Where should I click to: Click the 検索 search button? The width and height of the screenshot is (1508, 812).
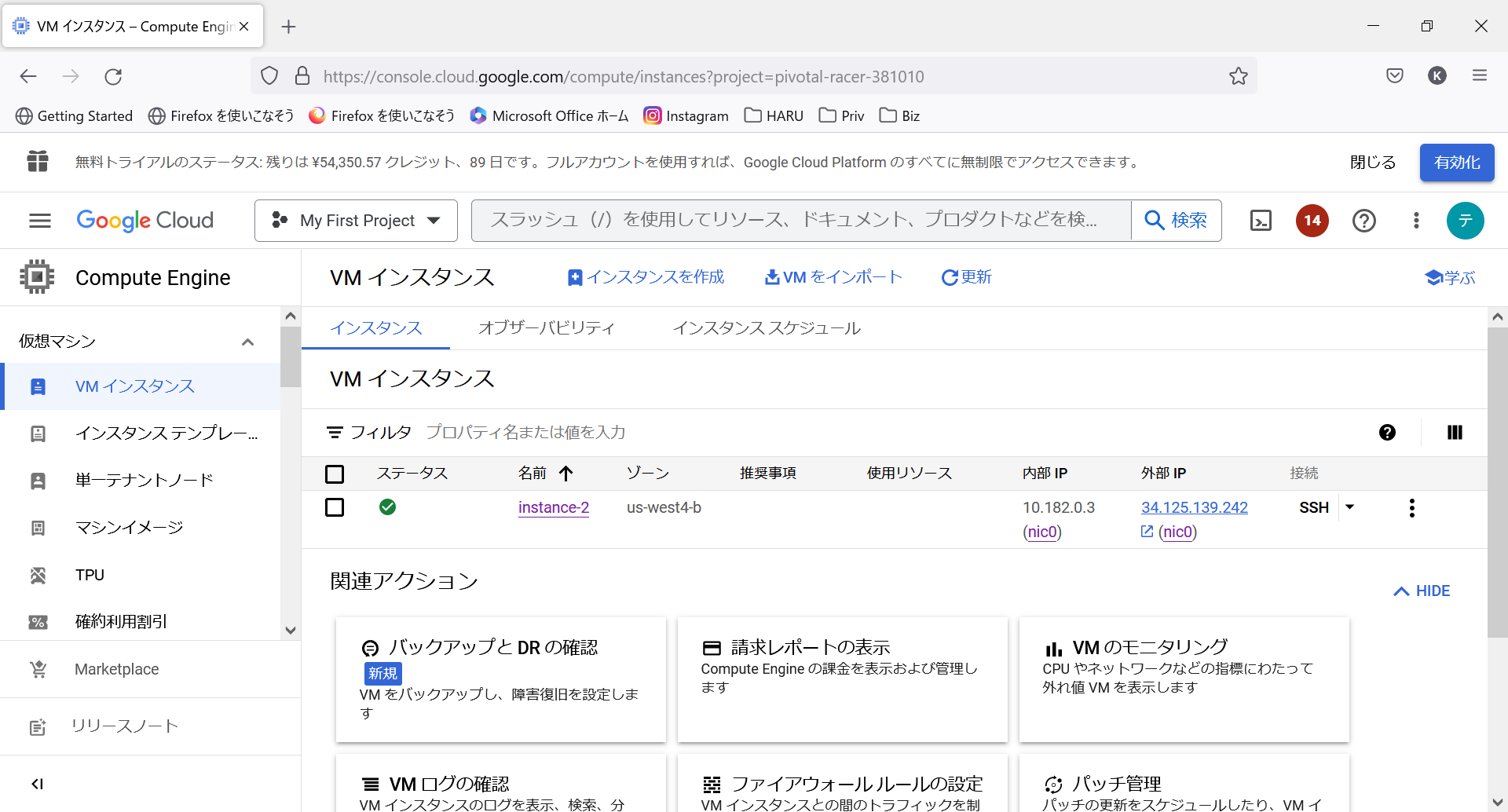1177,221
